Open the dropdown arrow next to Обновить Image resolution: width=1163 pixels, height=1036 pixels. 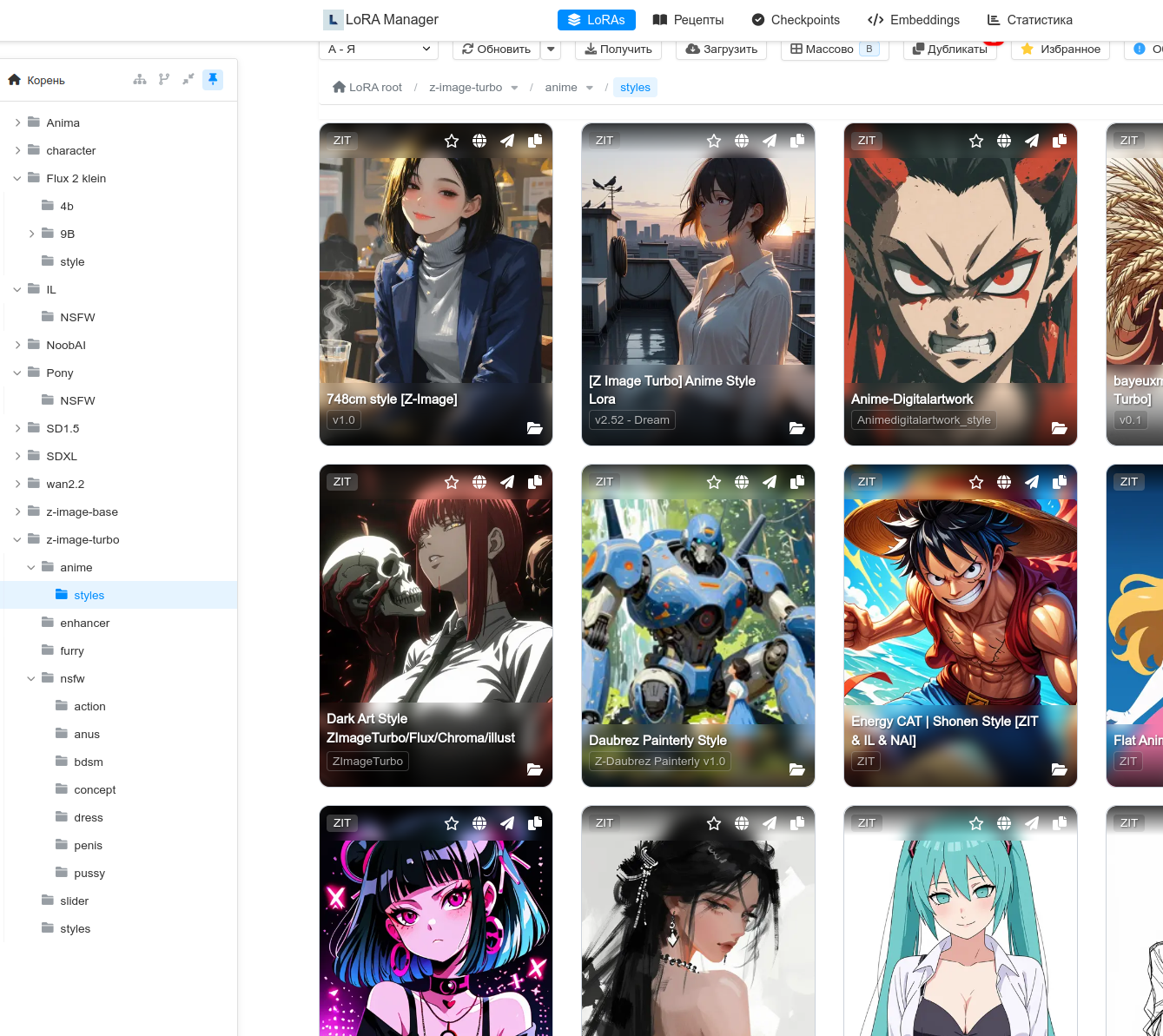point(551,49)
